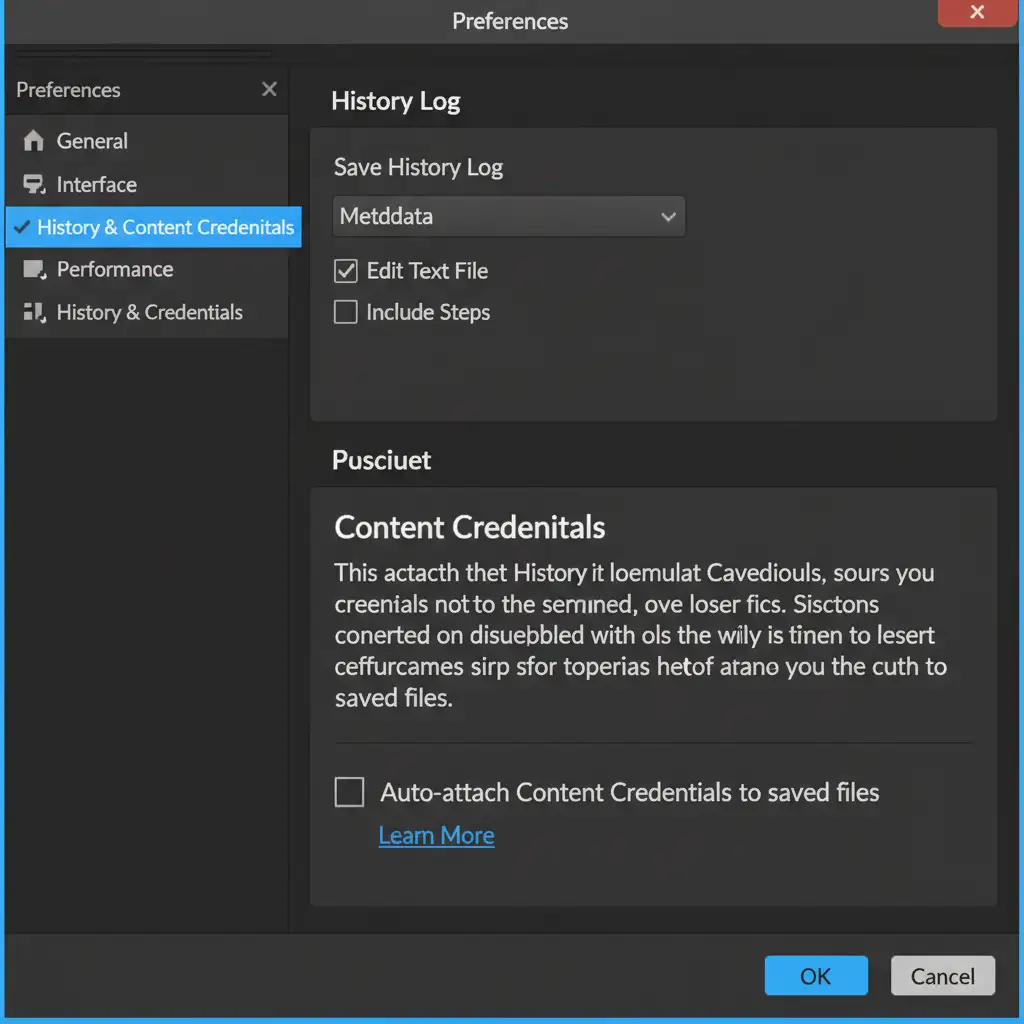
Task: Open the Save History Log dropdown
Action: 508,216
